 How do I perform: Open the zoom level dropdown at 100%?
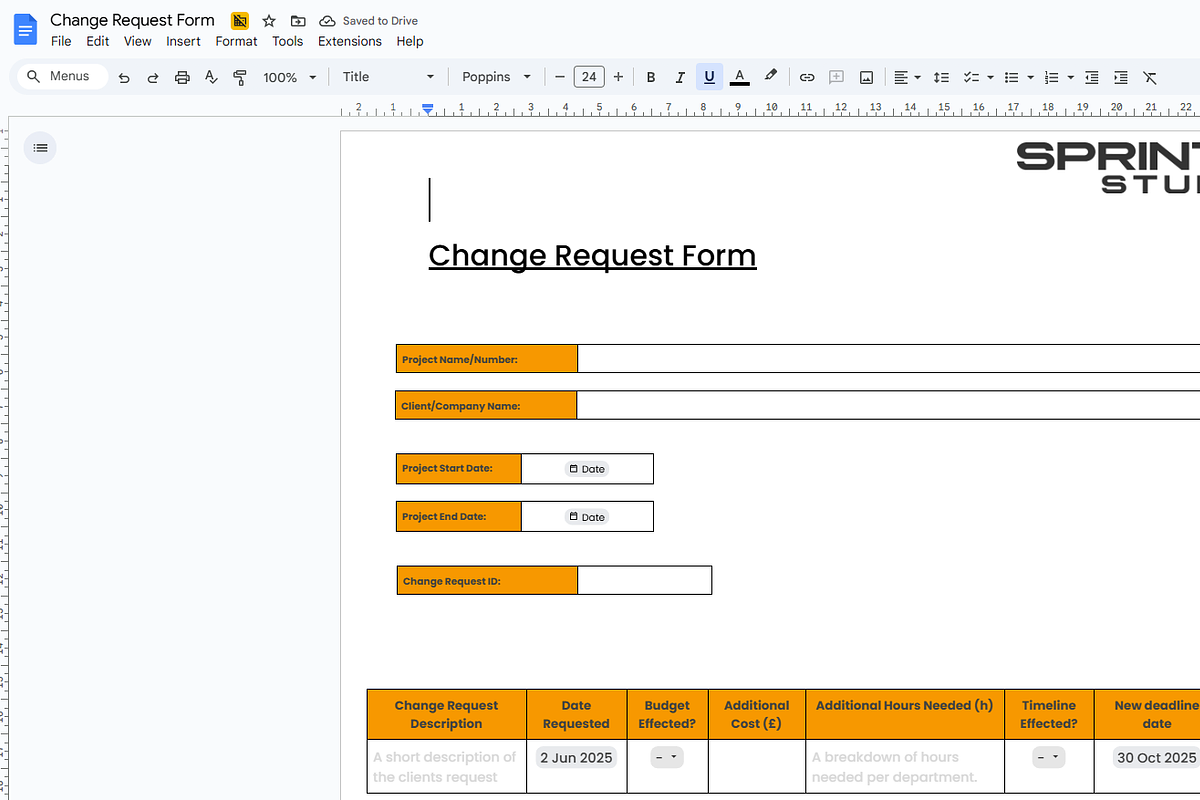(290, 77)
